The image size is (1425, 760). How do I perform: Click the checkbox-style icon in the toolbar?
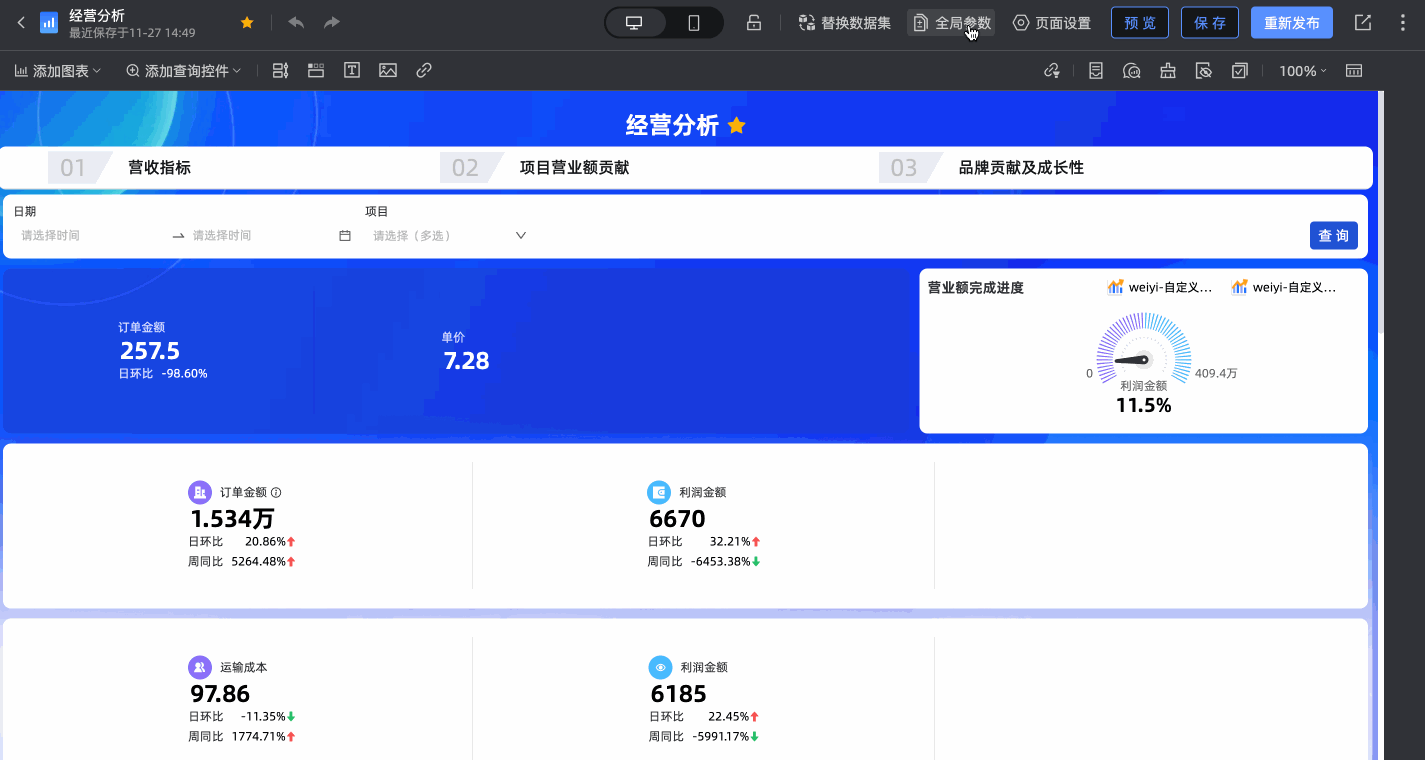(x=1240, y=71)
